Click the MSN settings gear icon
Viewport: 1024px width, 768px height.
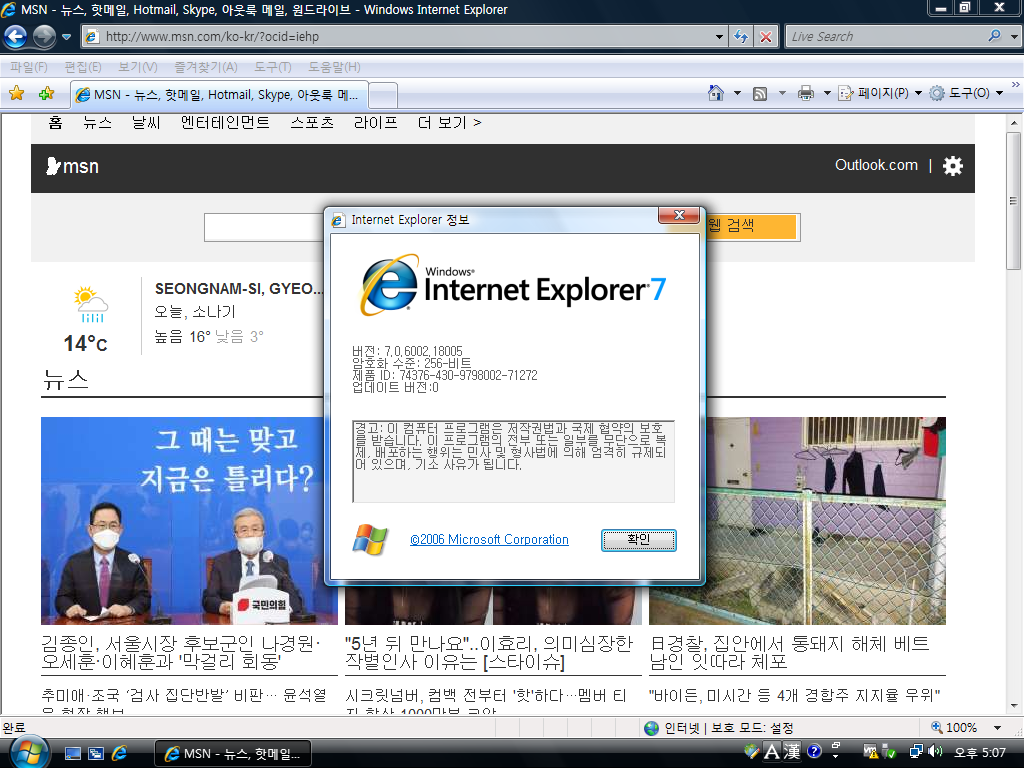(952, 166)
